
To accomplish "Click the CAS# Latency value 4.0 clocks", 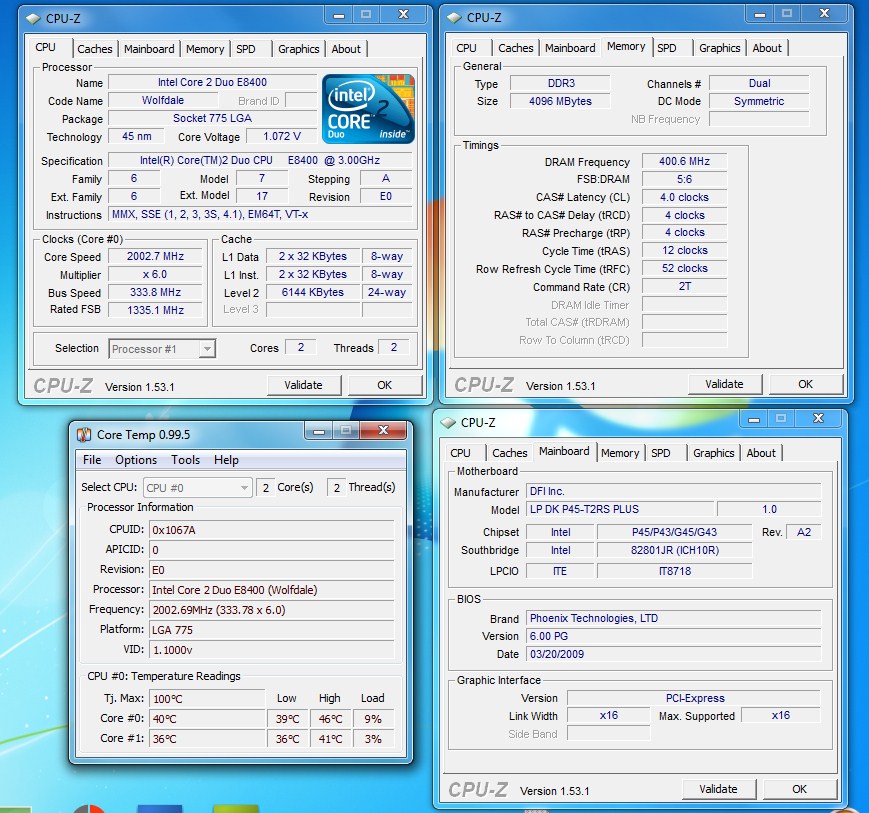I will pos(684,197).
